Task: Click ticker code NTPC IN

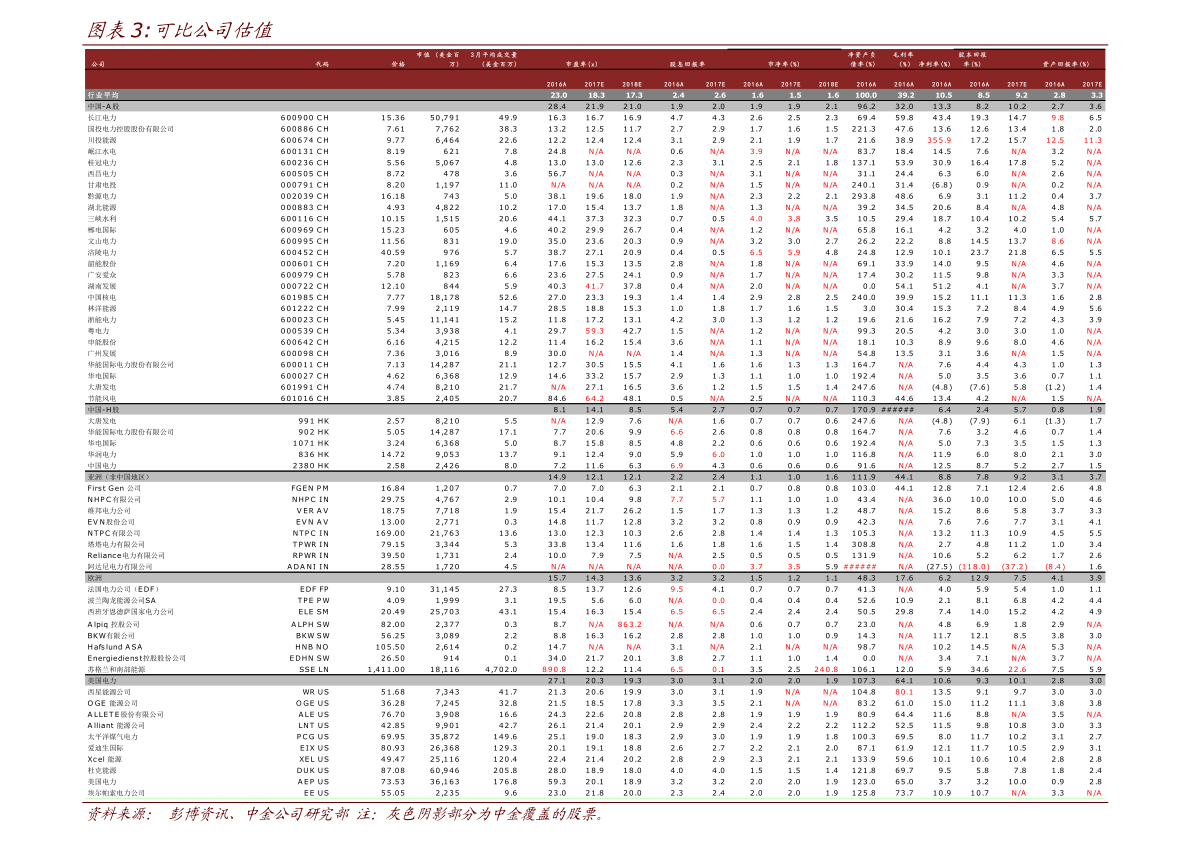Action: click(310, 533)
